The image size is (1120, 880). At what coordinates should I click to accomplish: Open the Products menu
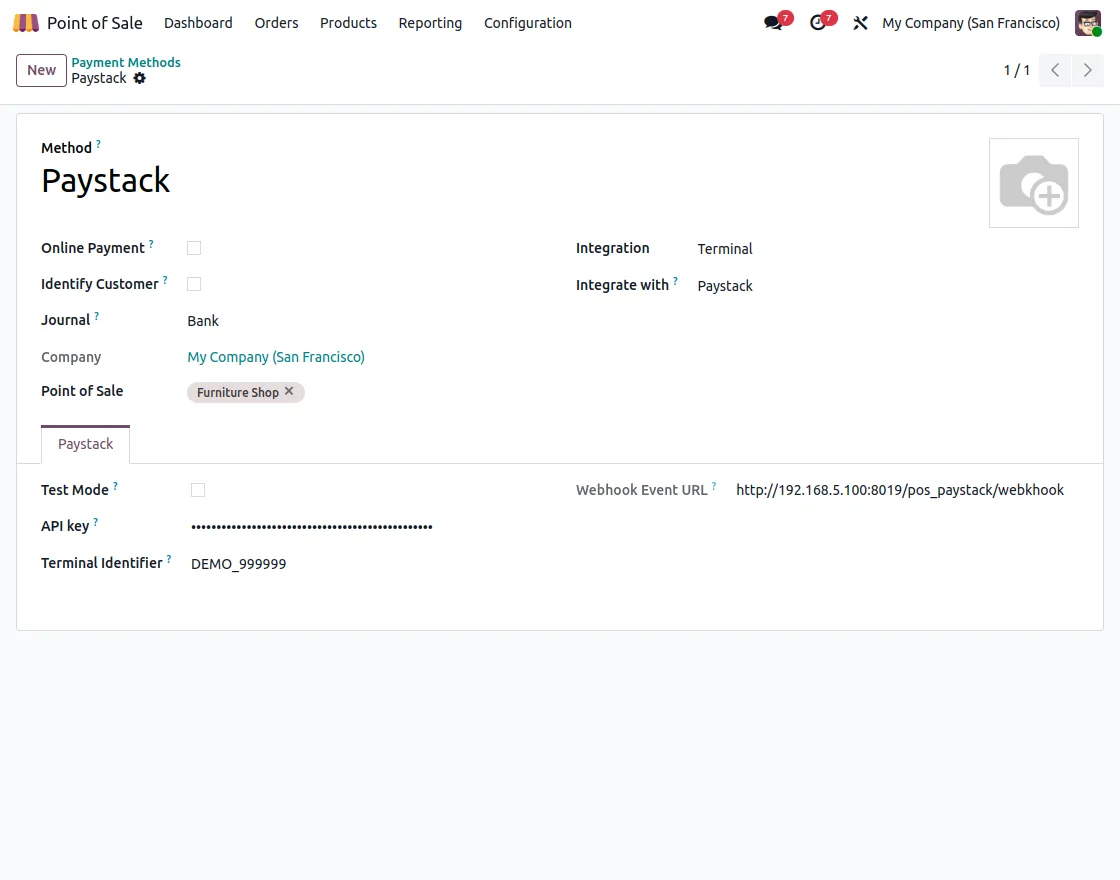pos(348,23)
